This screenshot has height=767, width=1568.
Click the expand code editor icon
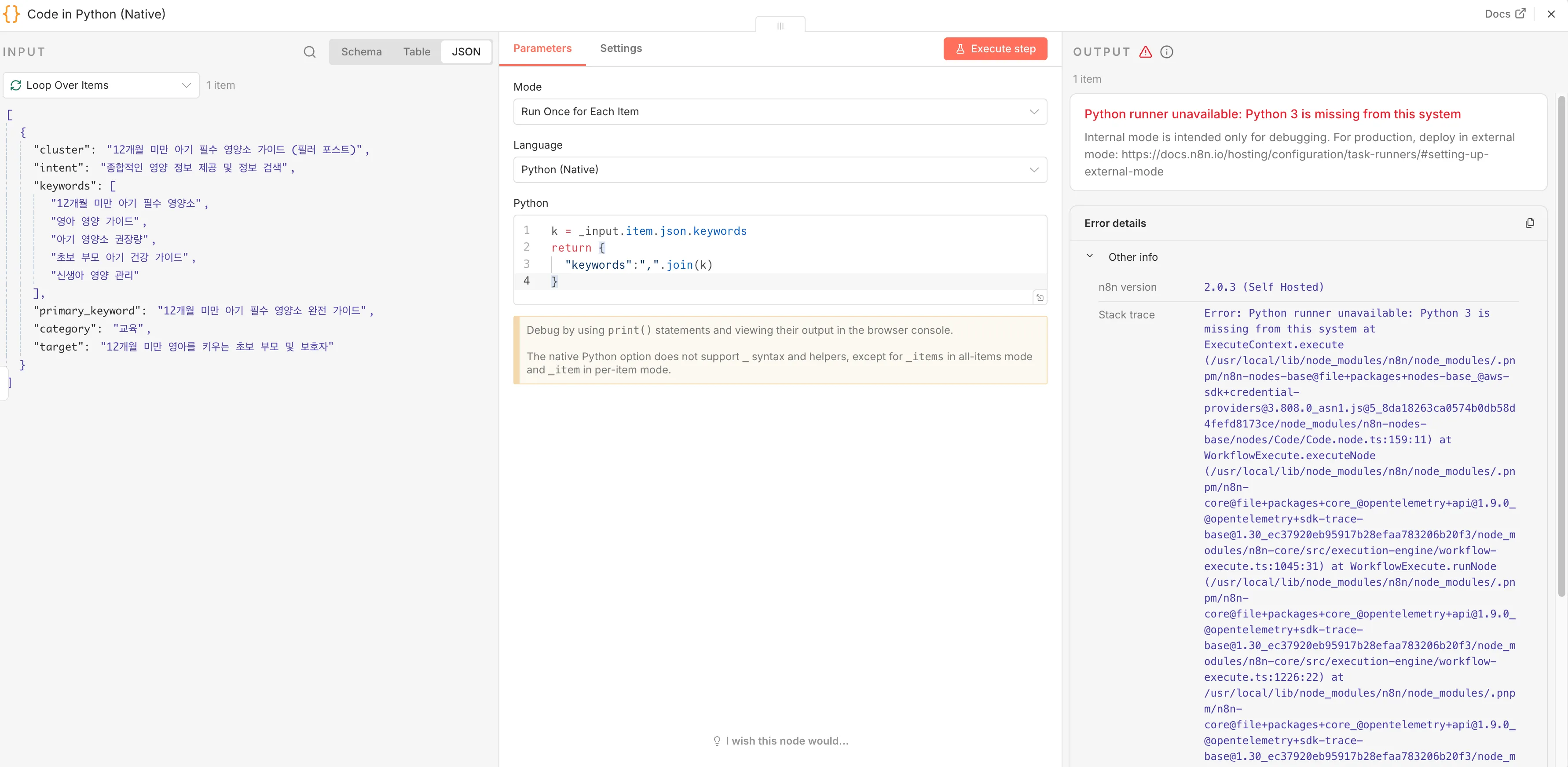1040,297
